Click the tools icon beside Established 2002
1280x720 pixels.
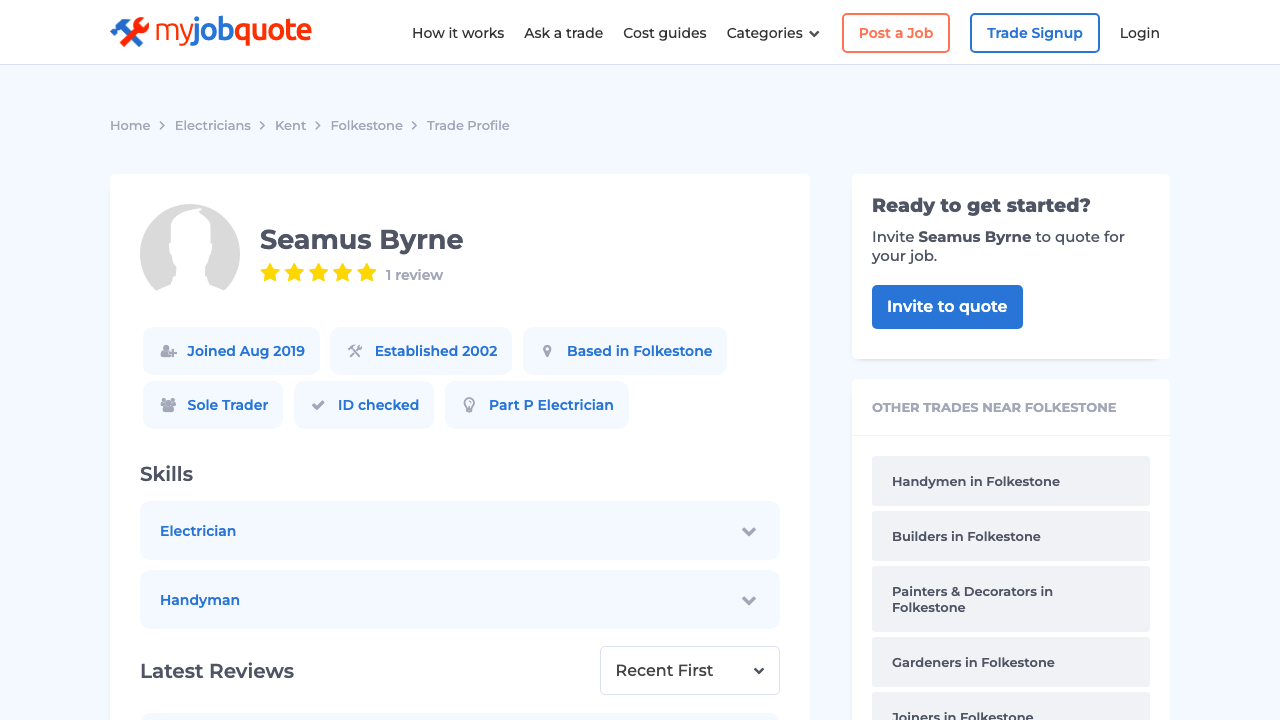354,351
